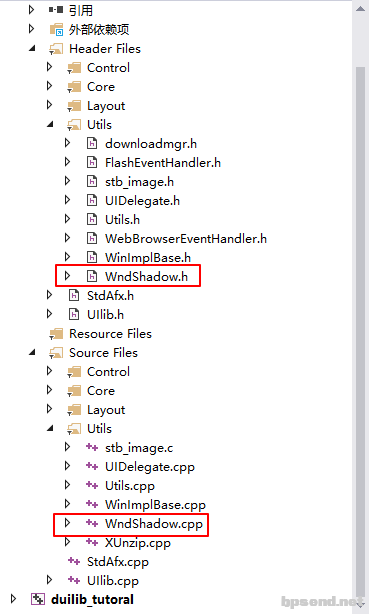The width and height of the screenshot is (369, 614).
Task: Click the 引用 references icon
Action: 56,10
